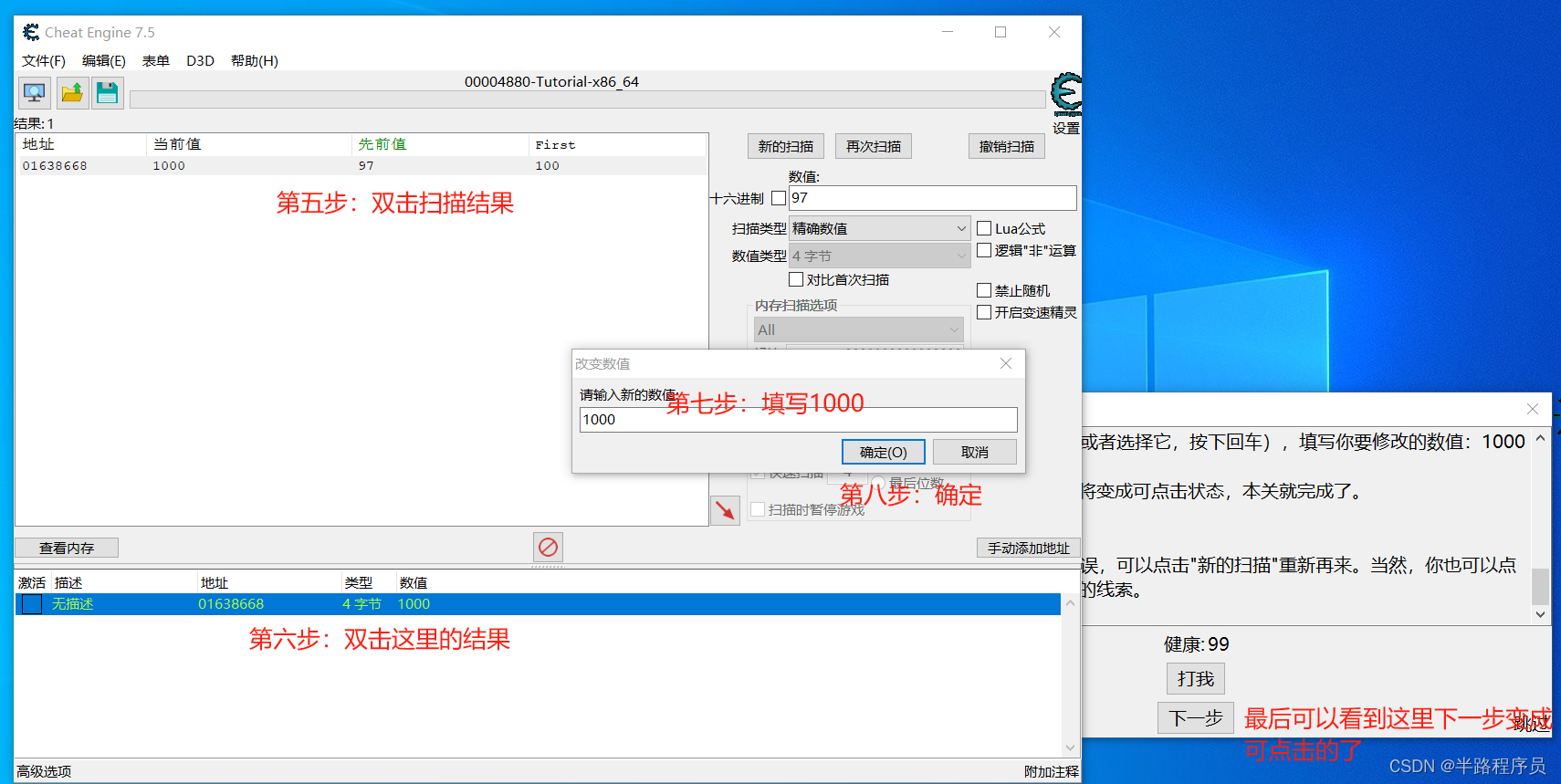Click the new value input field containing 1000
The height and width of the screenshot is (784, 1561).
click(x=799, y=420)
